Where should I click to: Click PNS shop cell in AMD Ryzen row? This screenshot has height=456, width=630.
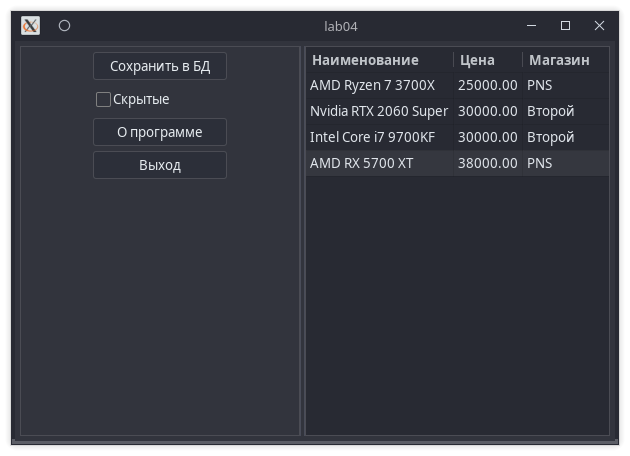[x=566, y=85]
